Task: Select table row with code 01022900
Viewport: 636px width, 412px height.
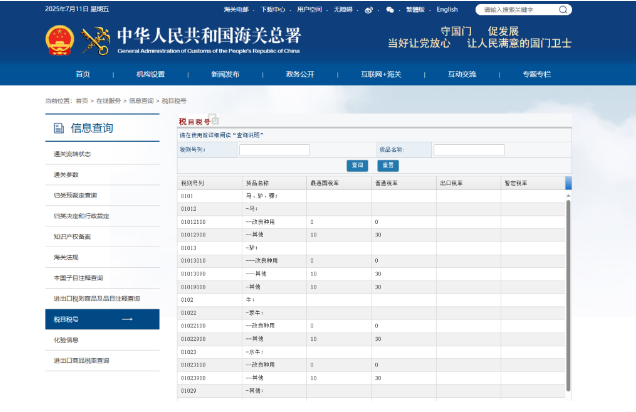Action: [x=371, y=339]
